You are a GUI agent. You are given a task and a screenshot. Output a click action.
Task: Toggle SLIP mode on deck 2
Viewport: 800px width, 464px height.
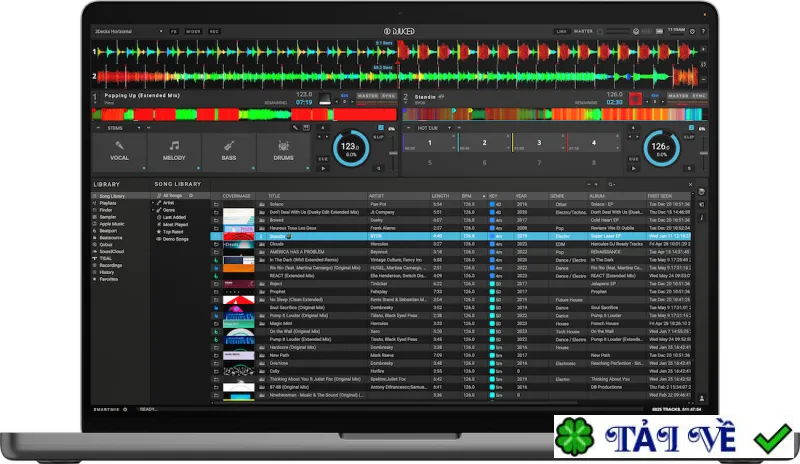[x=689, y=137]
